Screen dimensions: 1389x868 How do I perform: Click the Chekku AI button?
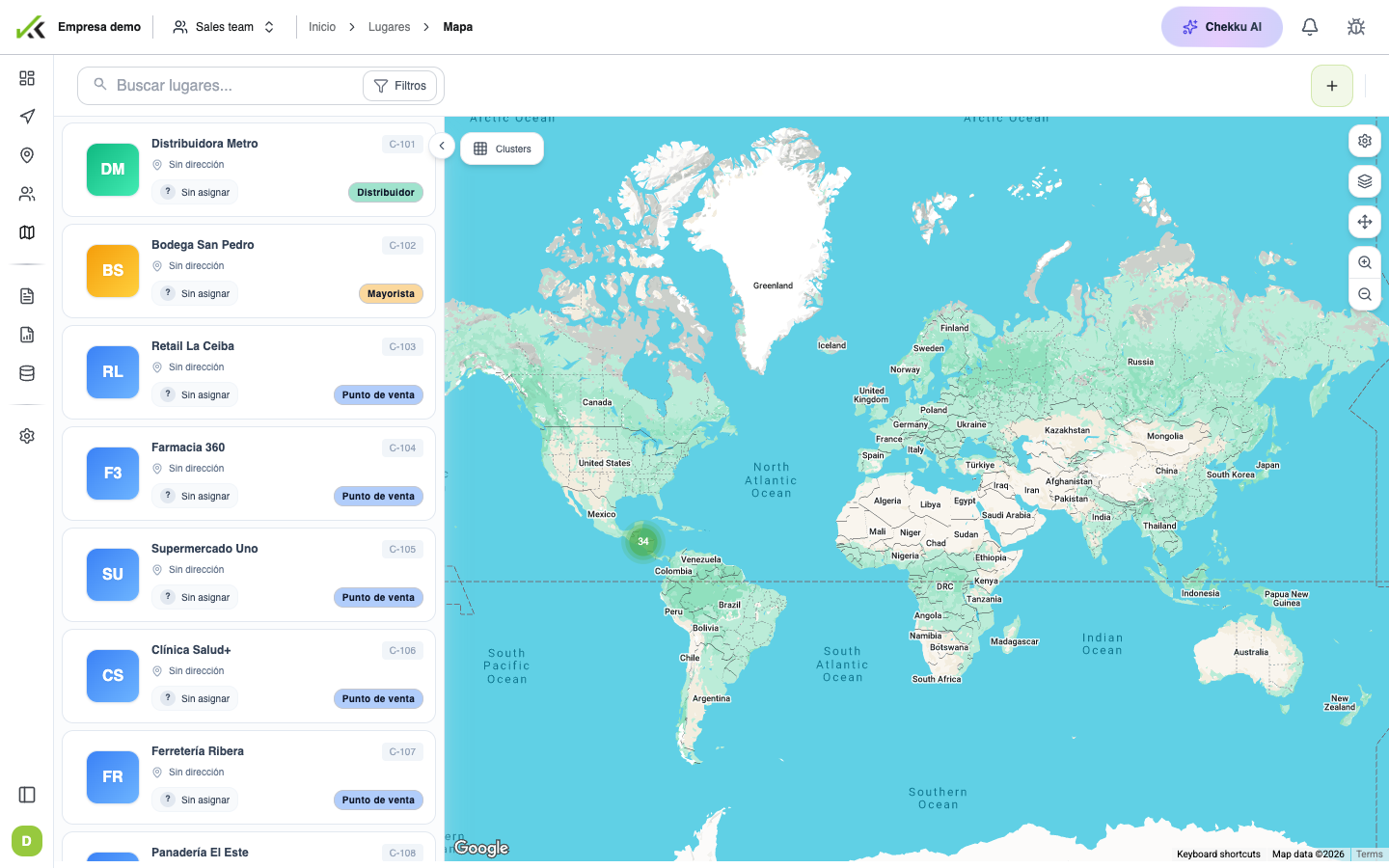point(1222,27)
